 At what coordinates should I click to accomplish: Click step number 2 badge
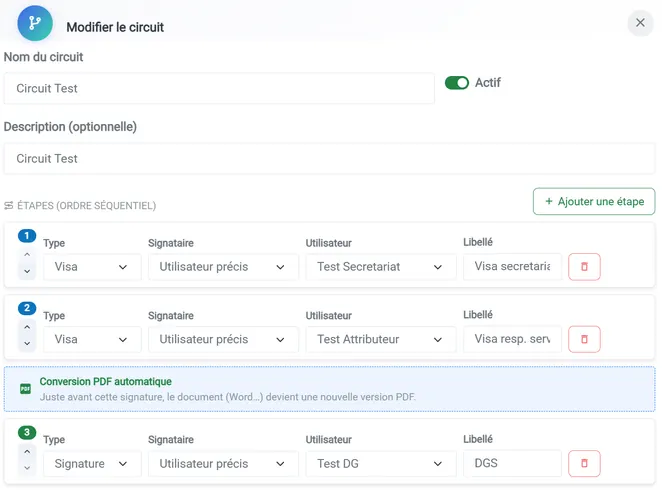(27, 308)
